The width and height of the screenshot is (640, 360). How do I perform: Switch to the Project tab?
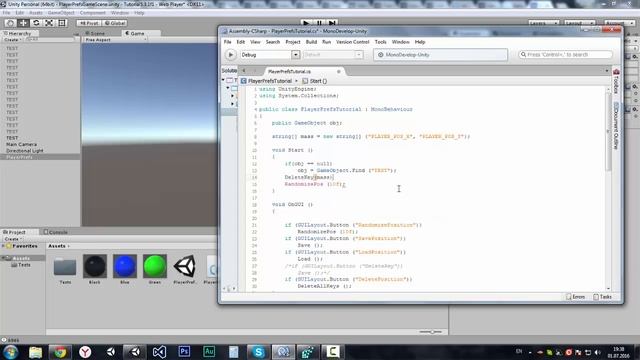(x=15, y=232)
